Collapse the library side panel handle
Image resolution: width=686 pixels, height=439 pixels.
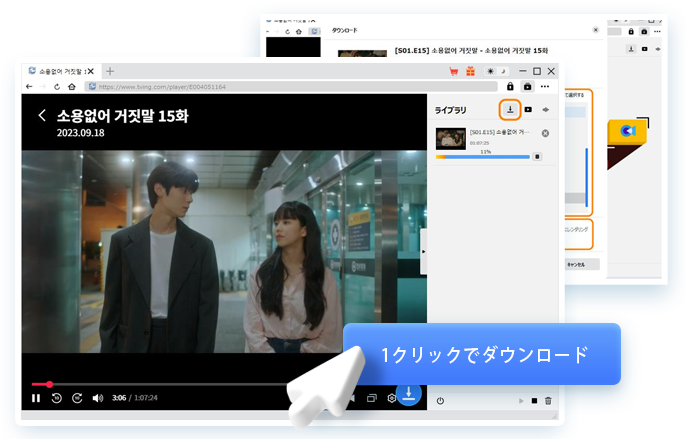point(423,253)
